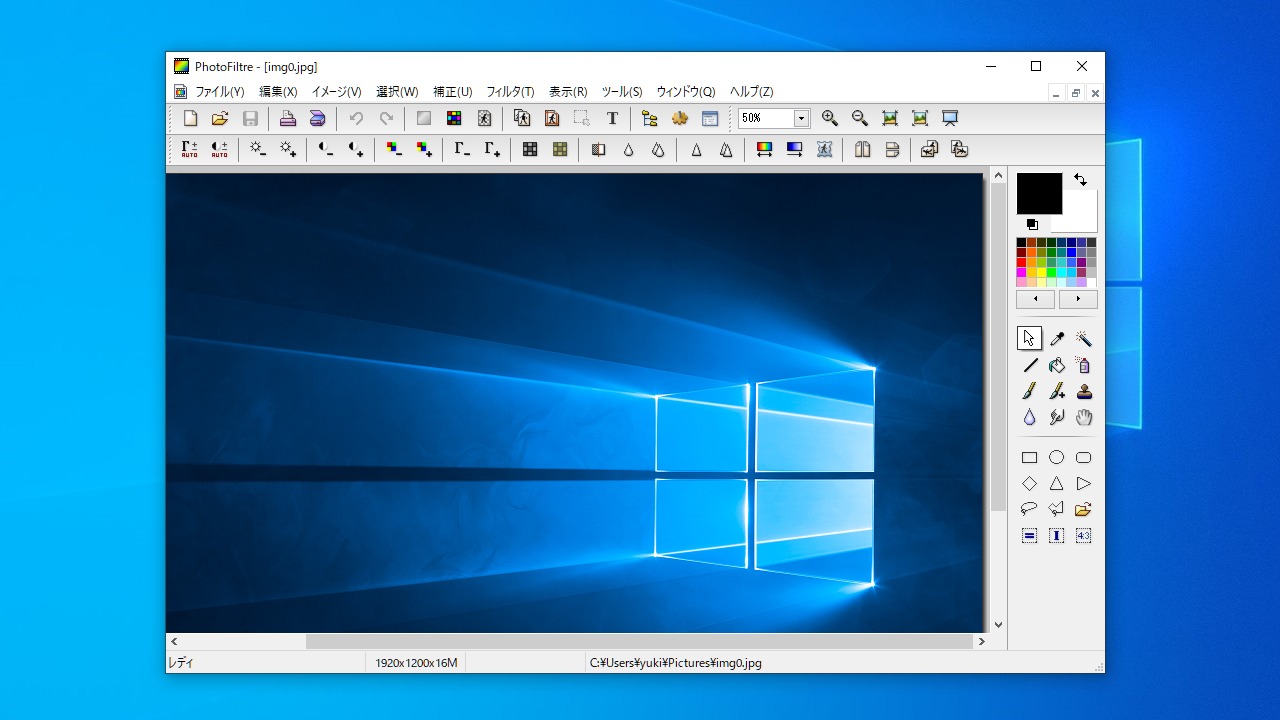Choose the Rounded rectangle selection shape
This screenshot has width=1280, height=720.
point(1083,458)
